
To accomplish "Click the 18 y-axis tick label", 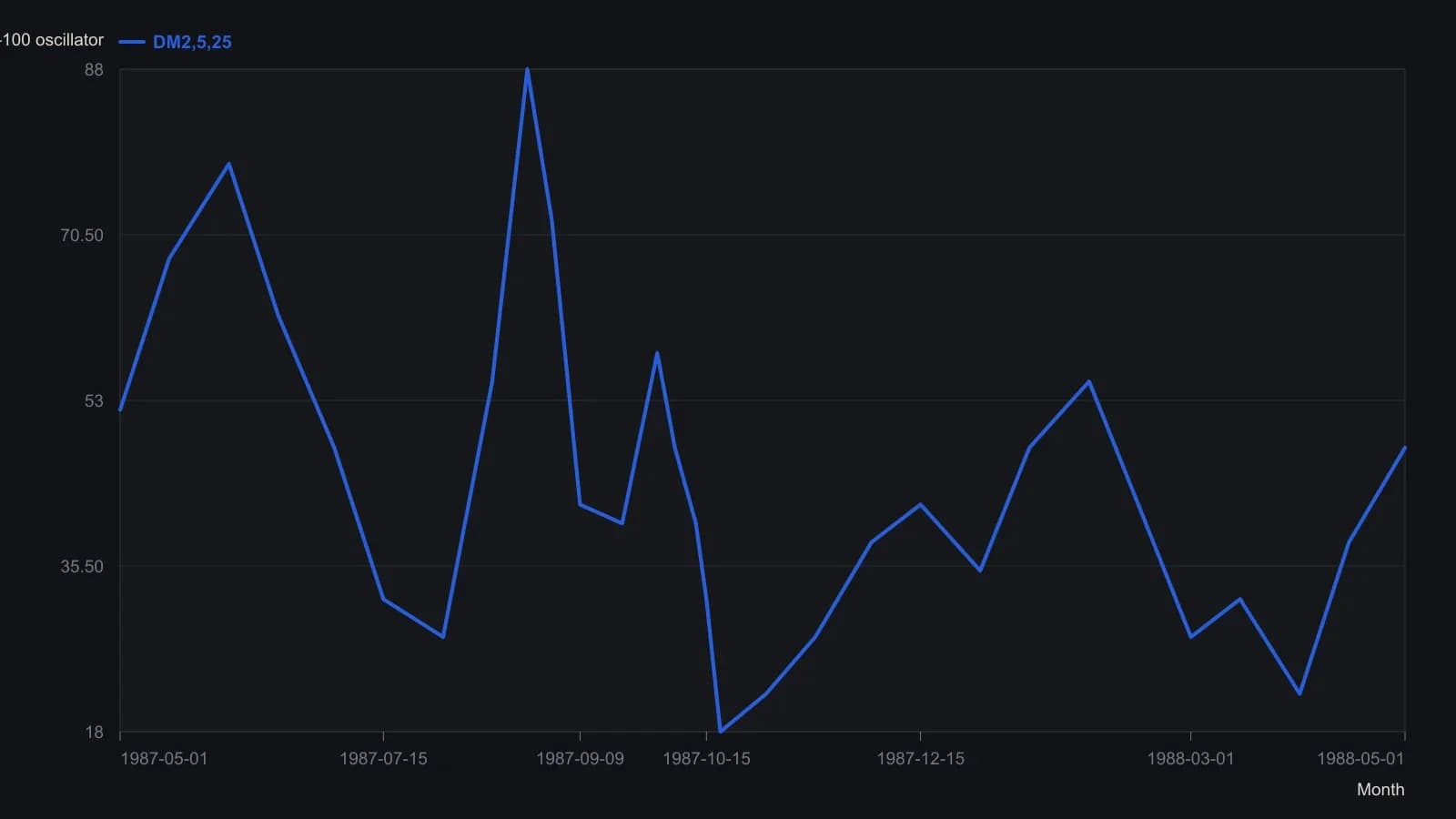I will point(94,732).
